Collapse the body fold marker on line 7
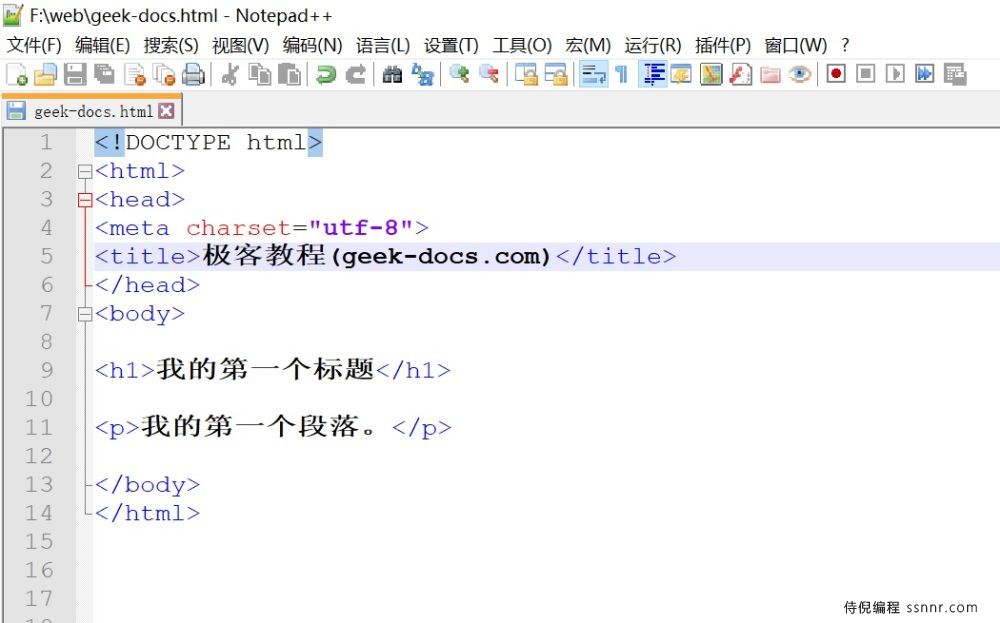The height and width of the screenshot is (623, 1000). [x=85, y=314]
